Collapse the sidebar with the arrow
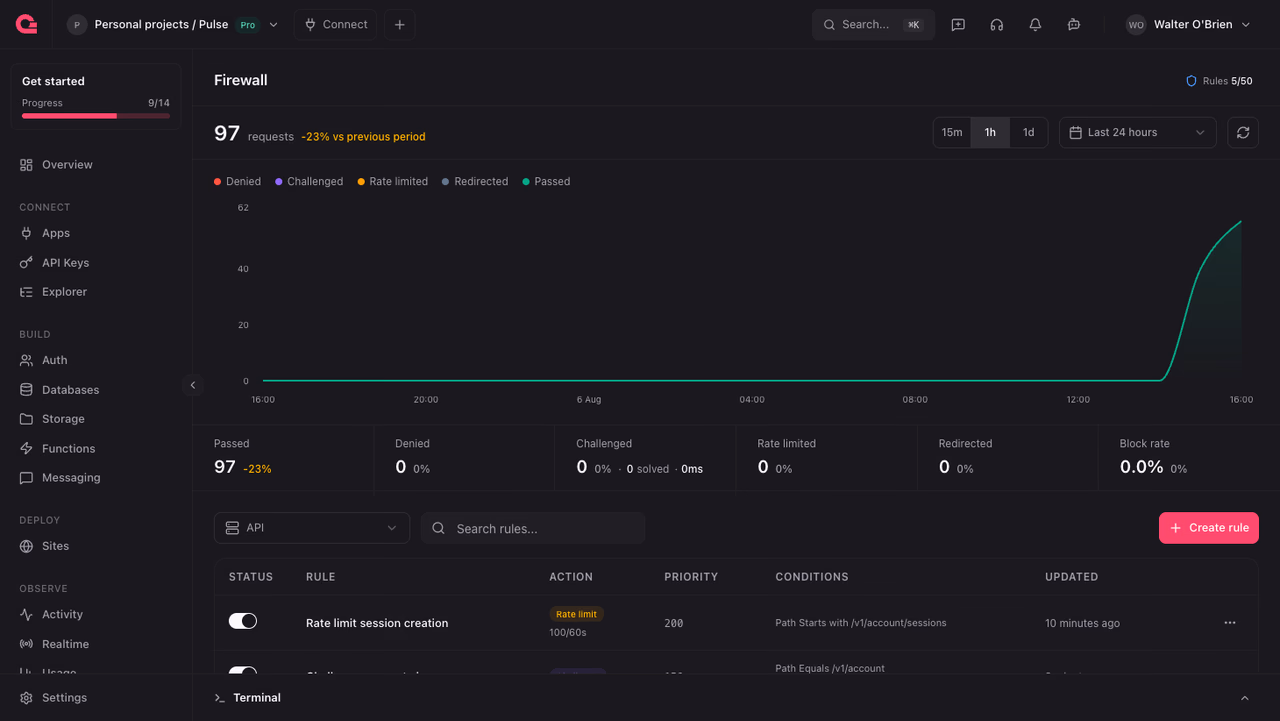 pyautogui.click(x=193, y=385)
